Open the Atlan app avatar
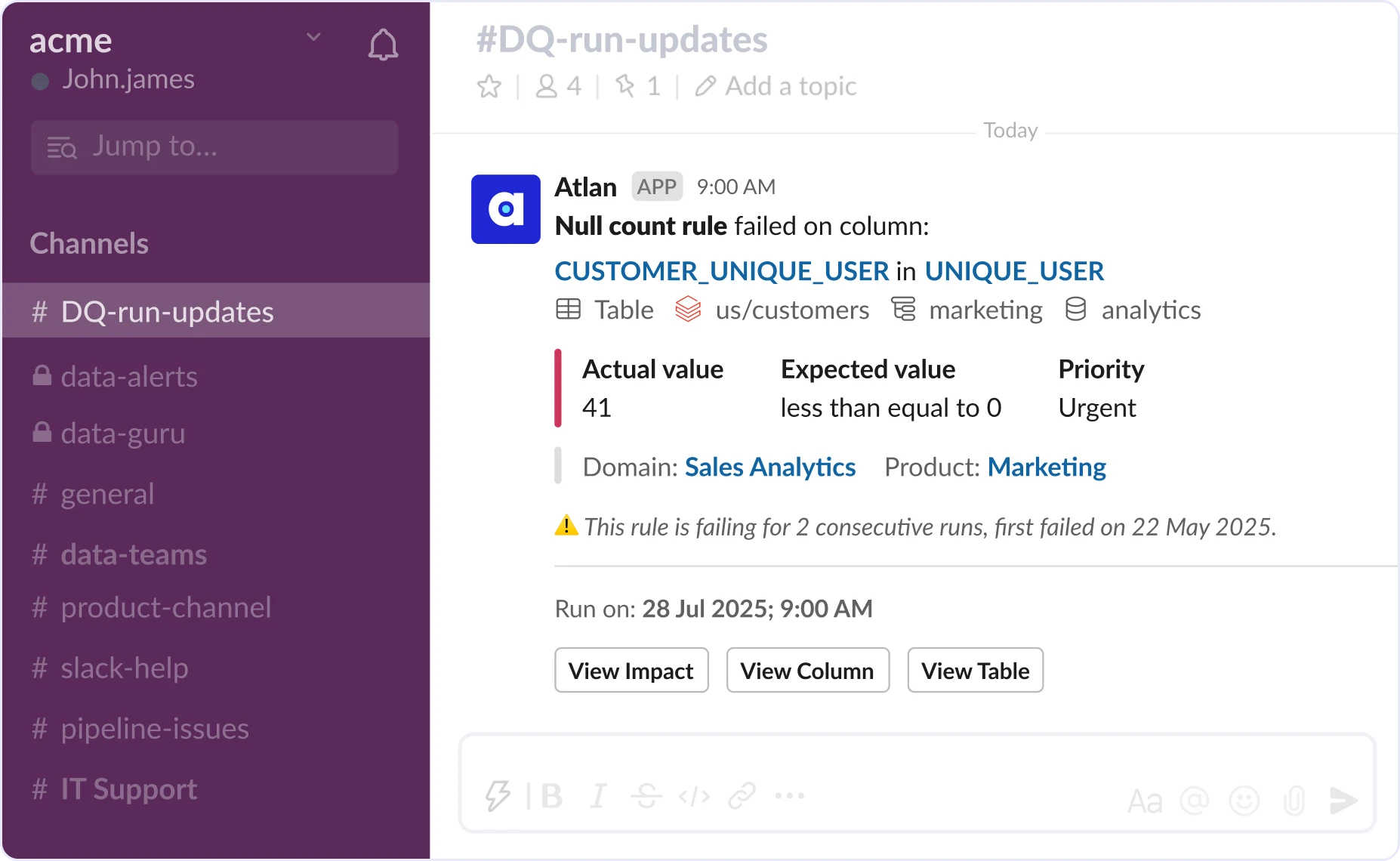The image size is (1400, 861). point(506,209)
